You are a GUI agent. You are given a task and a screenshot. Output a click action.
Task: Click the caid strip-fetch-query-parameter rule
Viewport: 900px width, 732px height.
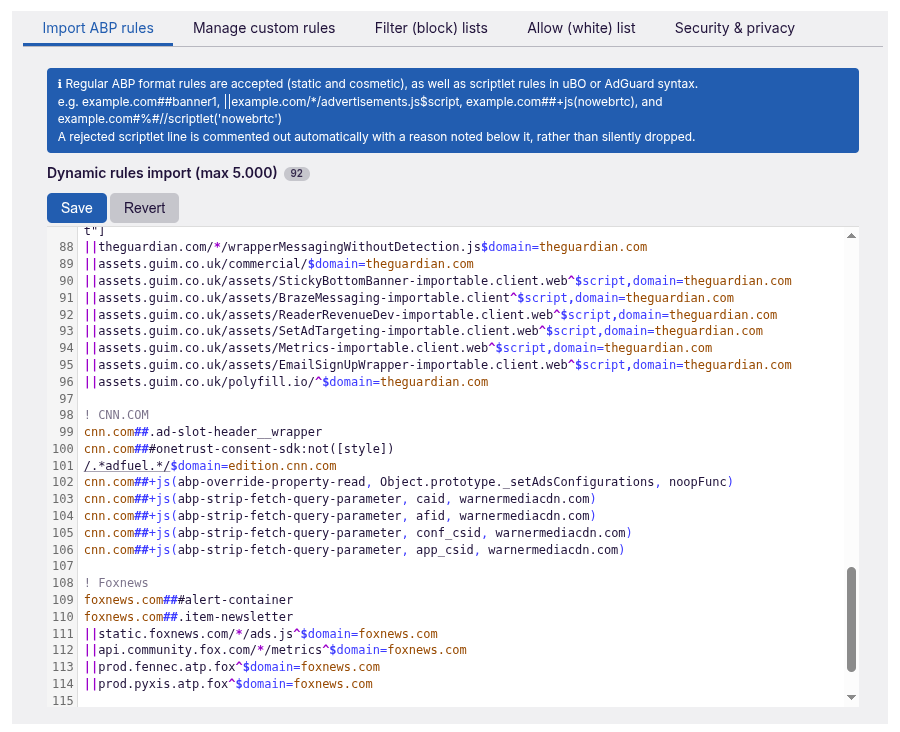tap(340, 499)
